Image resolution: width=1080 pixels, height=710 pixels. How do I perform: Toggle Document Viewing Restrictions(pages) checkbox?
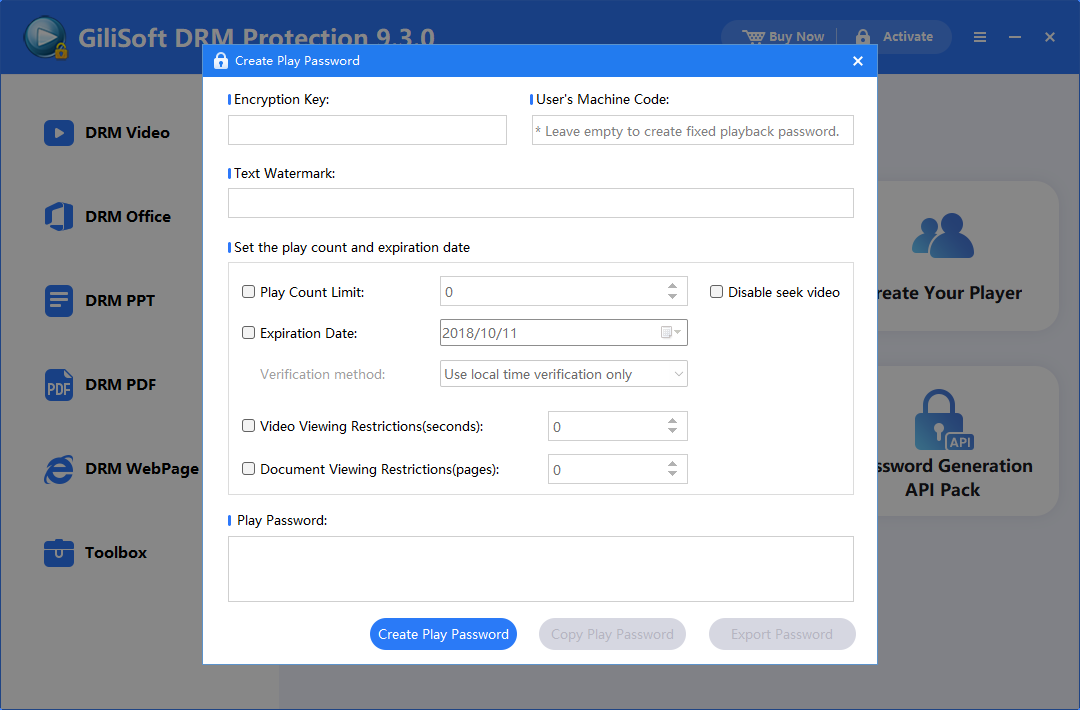249,469
